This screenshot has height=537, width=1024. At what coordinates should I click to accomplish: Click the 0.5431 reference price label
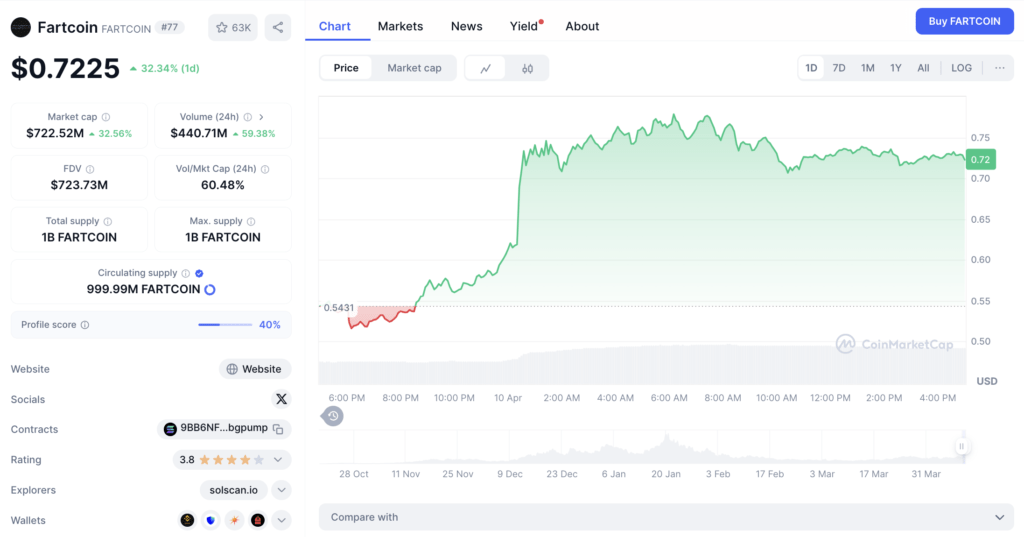(338, 308)
